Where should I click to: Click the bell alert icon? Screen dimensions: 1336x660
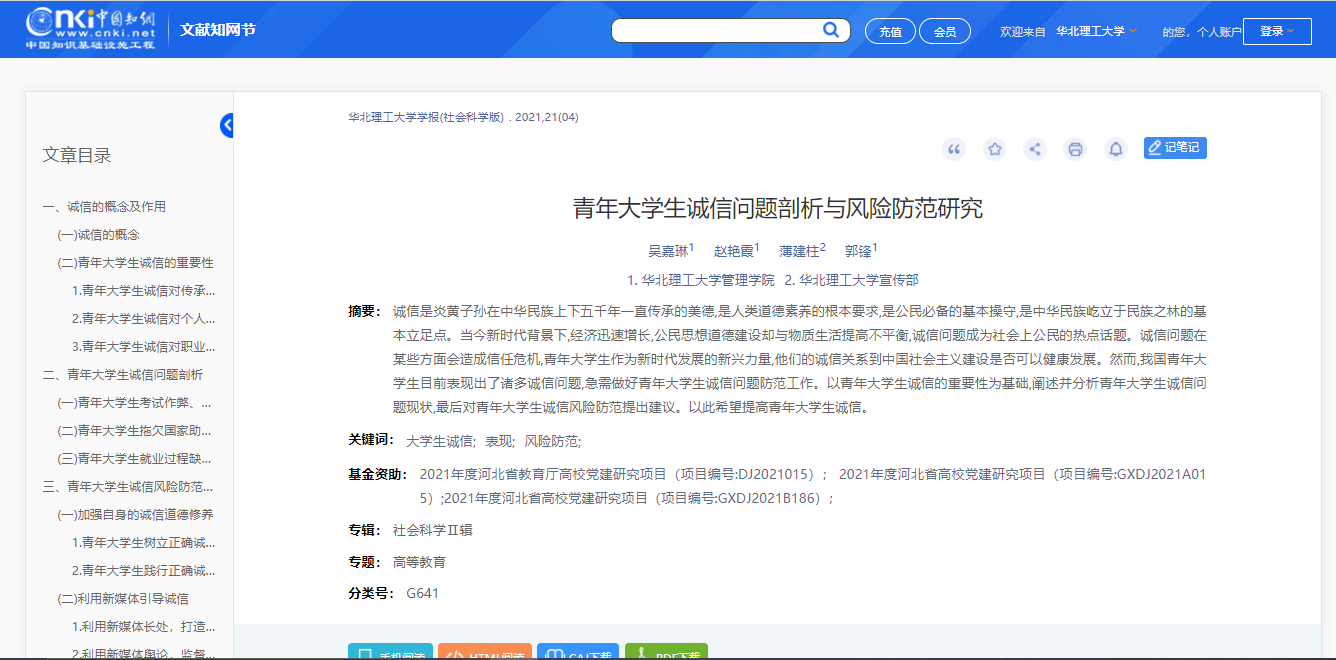tap(1116, 149)
